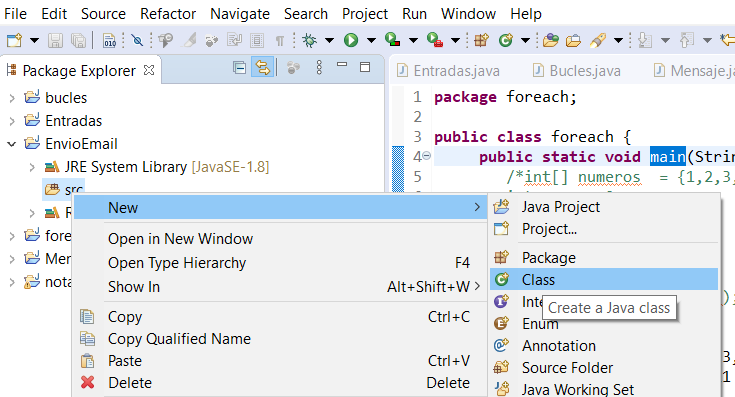The image size is (735, 397).
Task: Click the Open Task folder toolbar icon
Action: (x=573, y=41)
